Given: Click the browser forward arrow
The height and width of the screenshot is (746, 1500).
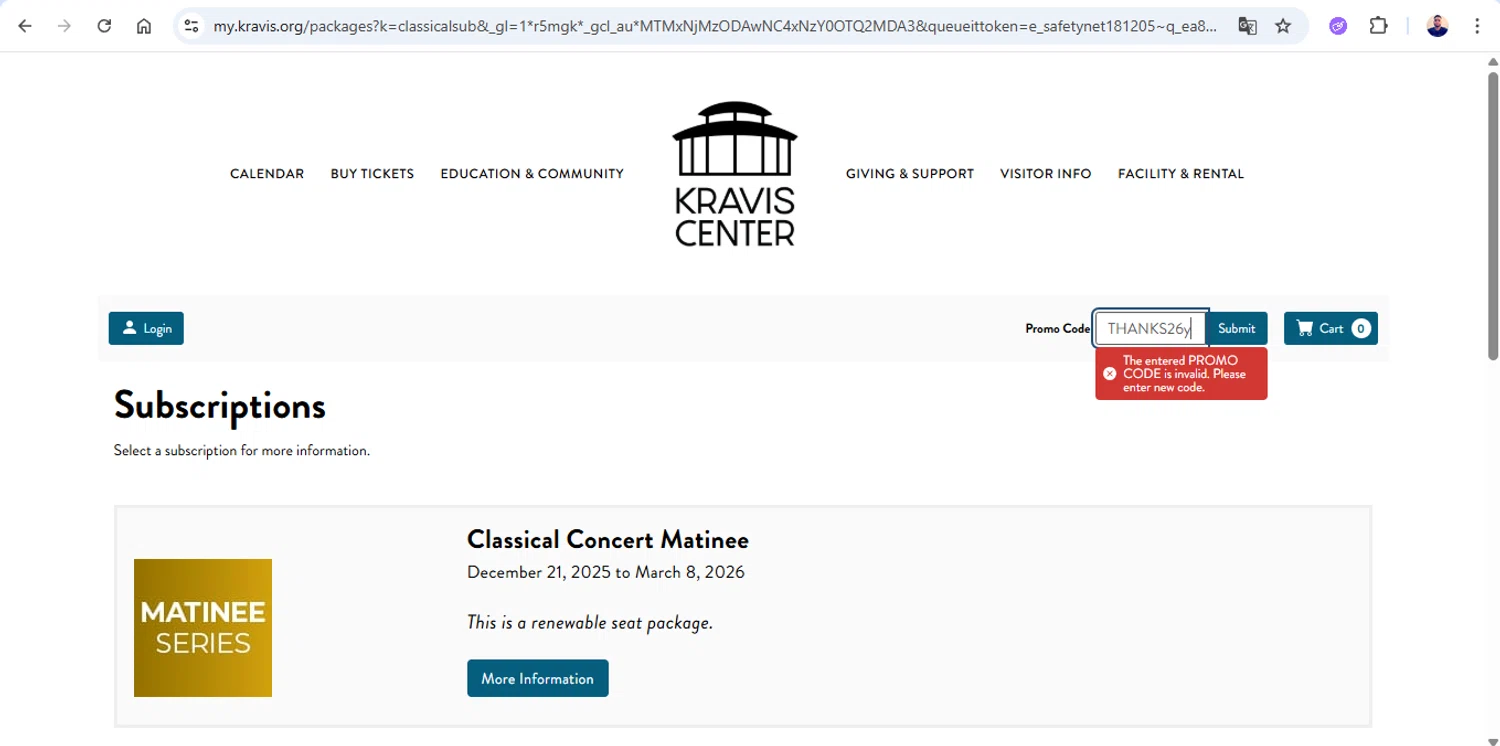Looking at the screenshot, I should click(64, 26).
